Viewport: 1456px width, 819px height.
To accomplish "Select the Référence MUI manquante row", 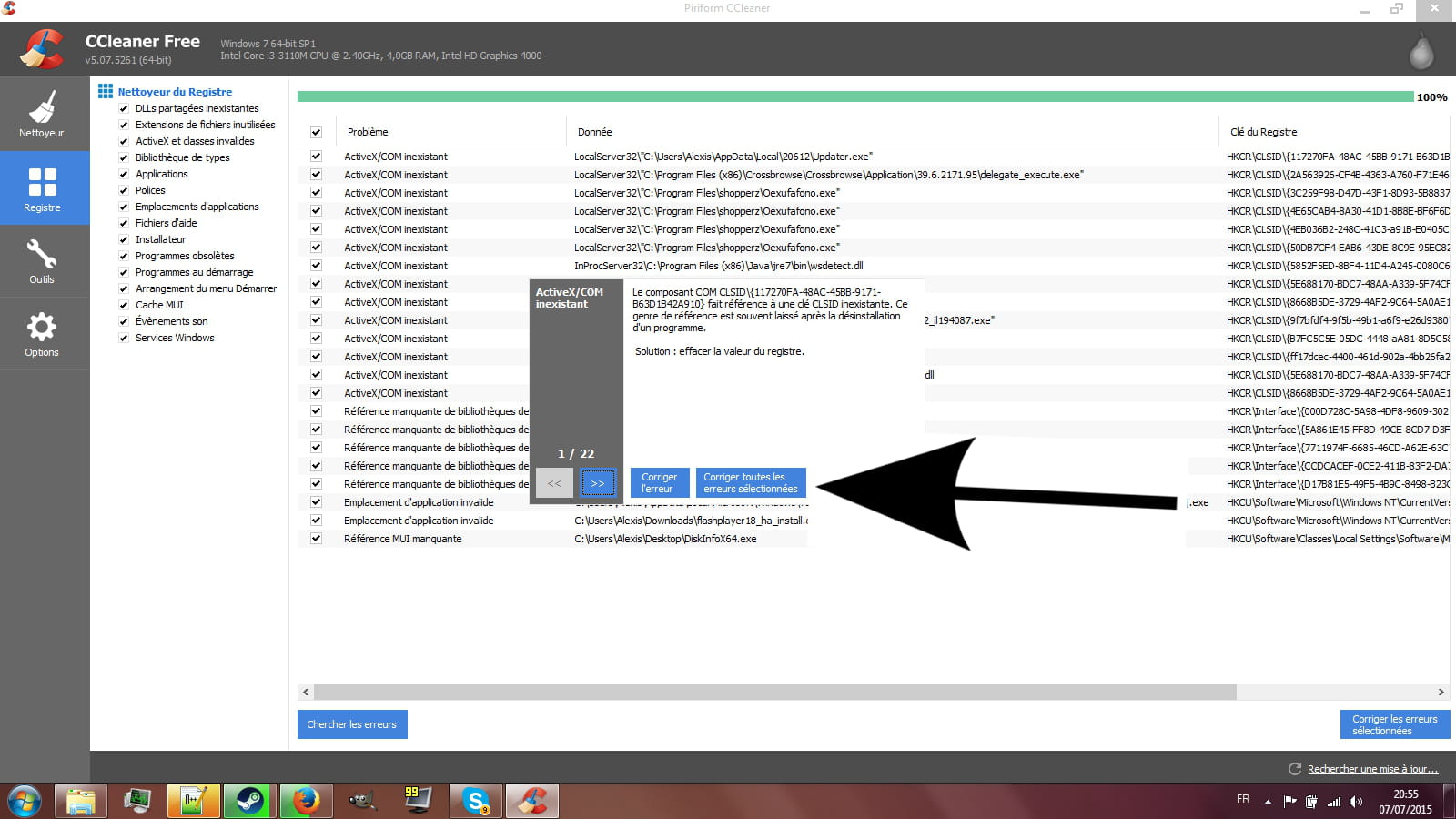I will pos(403,540).
